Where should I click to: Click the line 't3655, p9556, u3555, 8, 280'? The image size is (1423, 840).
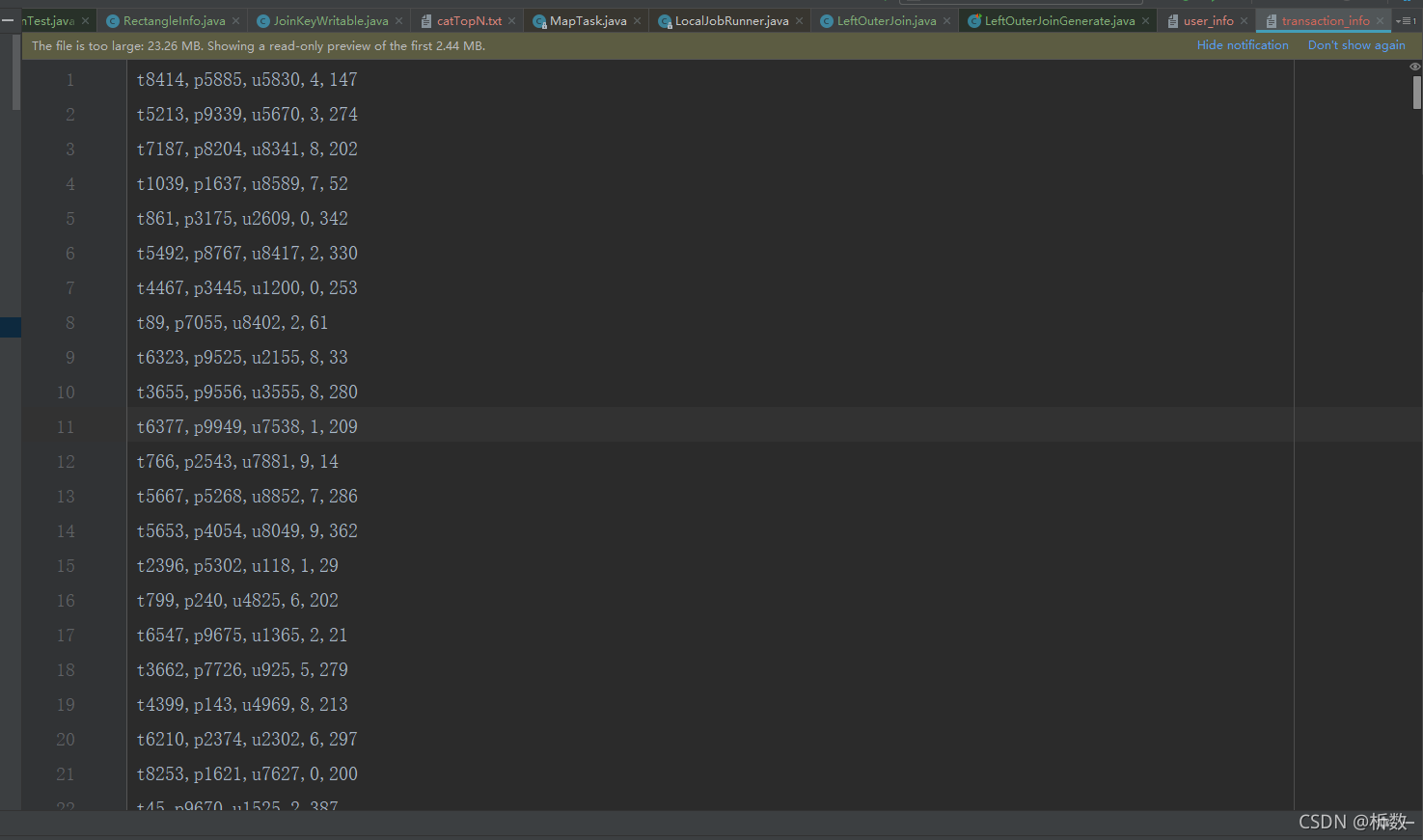point(247,393)
